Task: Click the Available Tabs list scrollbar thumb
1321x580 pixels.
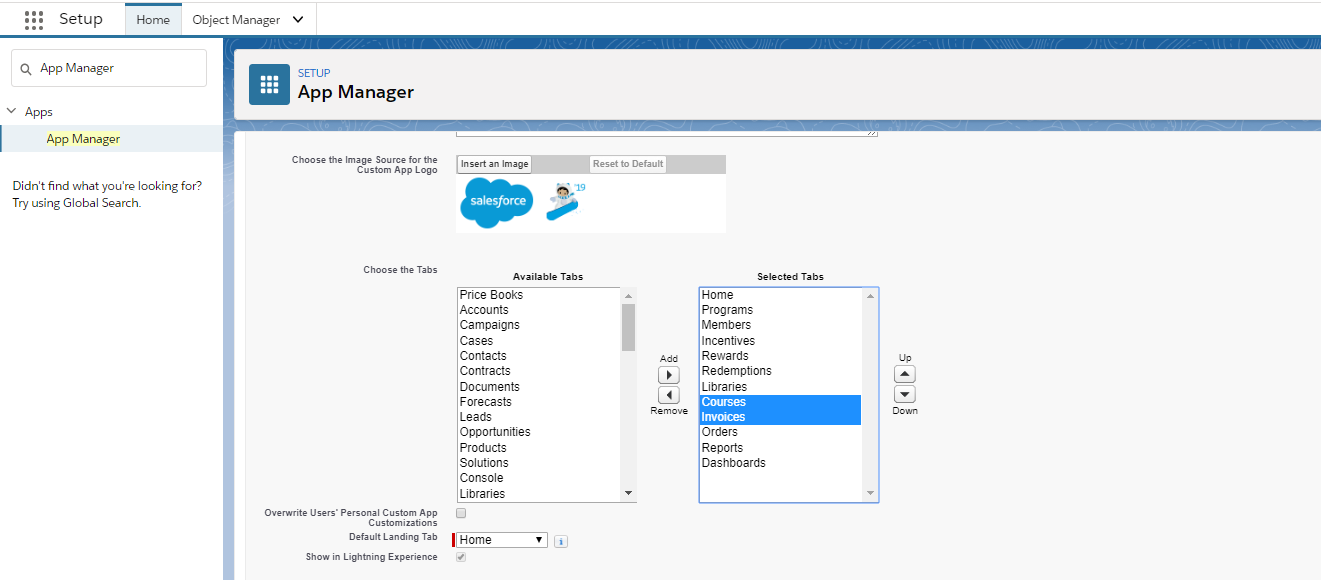Action: (628, 327)
